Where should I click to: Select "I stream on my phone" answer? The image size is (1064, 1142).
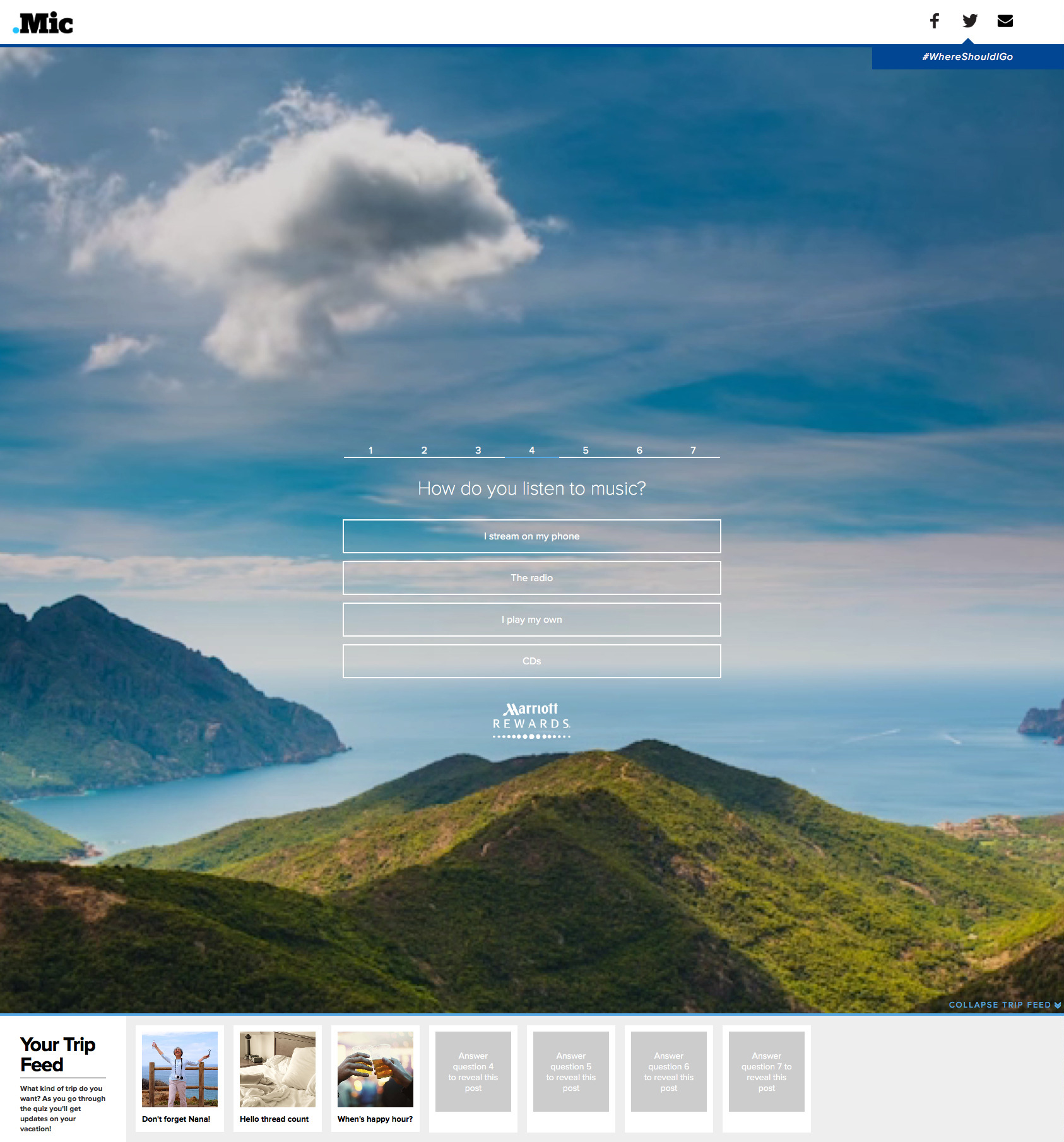point(531,536)
